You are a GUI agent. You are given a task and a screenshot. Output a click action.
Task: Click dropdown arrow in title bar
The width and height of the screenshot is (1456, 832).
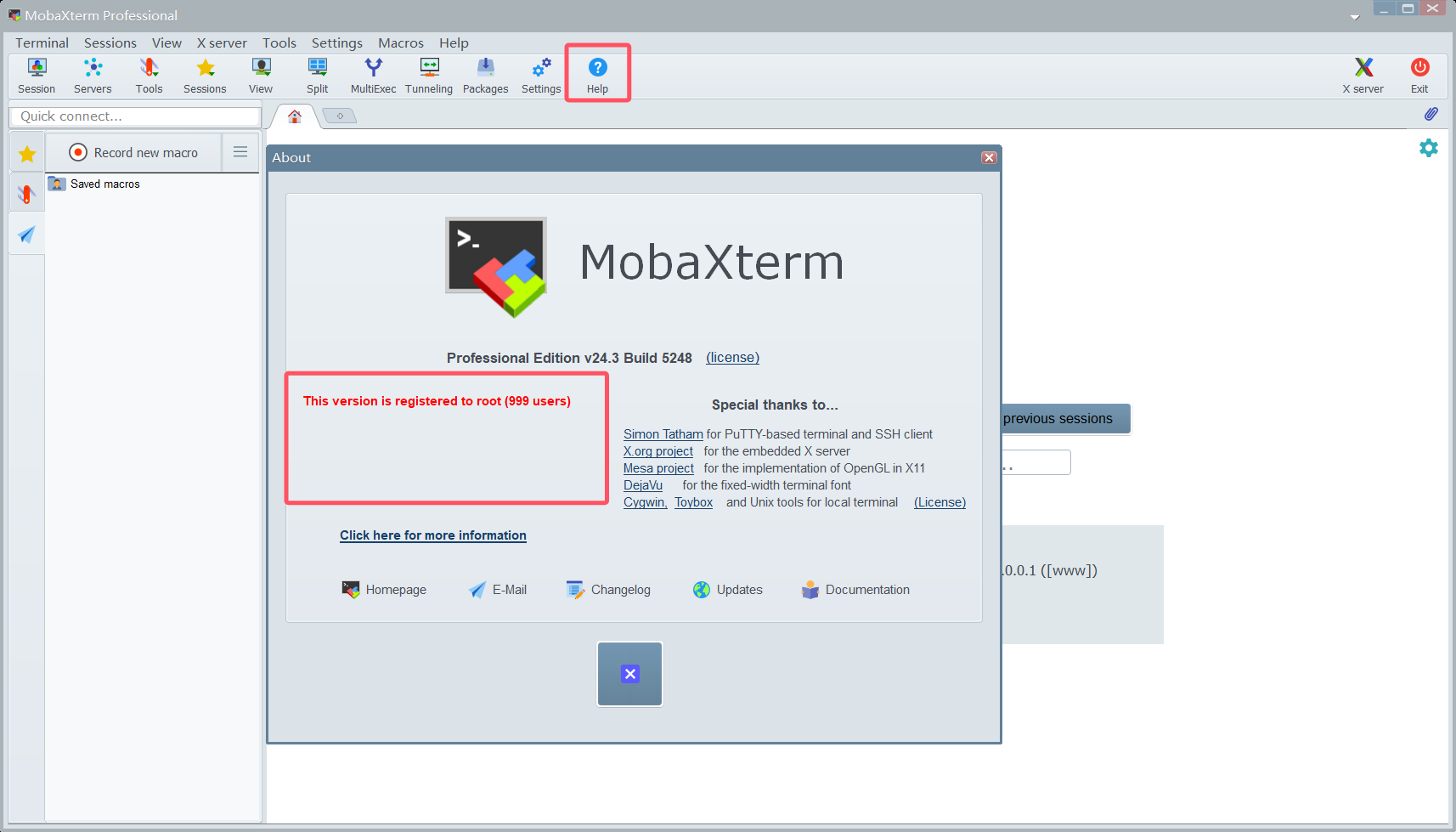[1354, 17]
